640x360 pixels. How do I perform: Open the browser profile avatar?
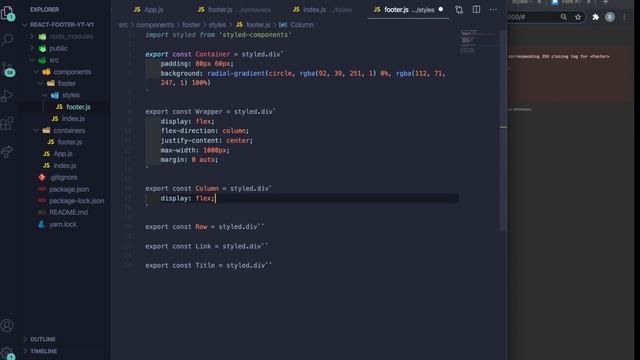610,17
